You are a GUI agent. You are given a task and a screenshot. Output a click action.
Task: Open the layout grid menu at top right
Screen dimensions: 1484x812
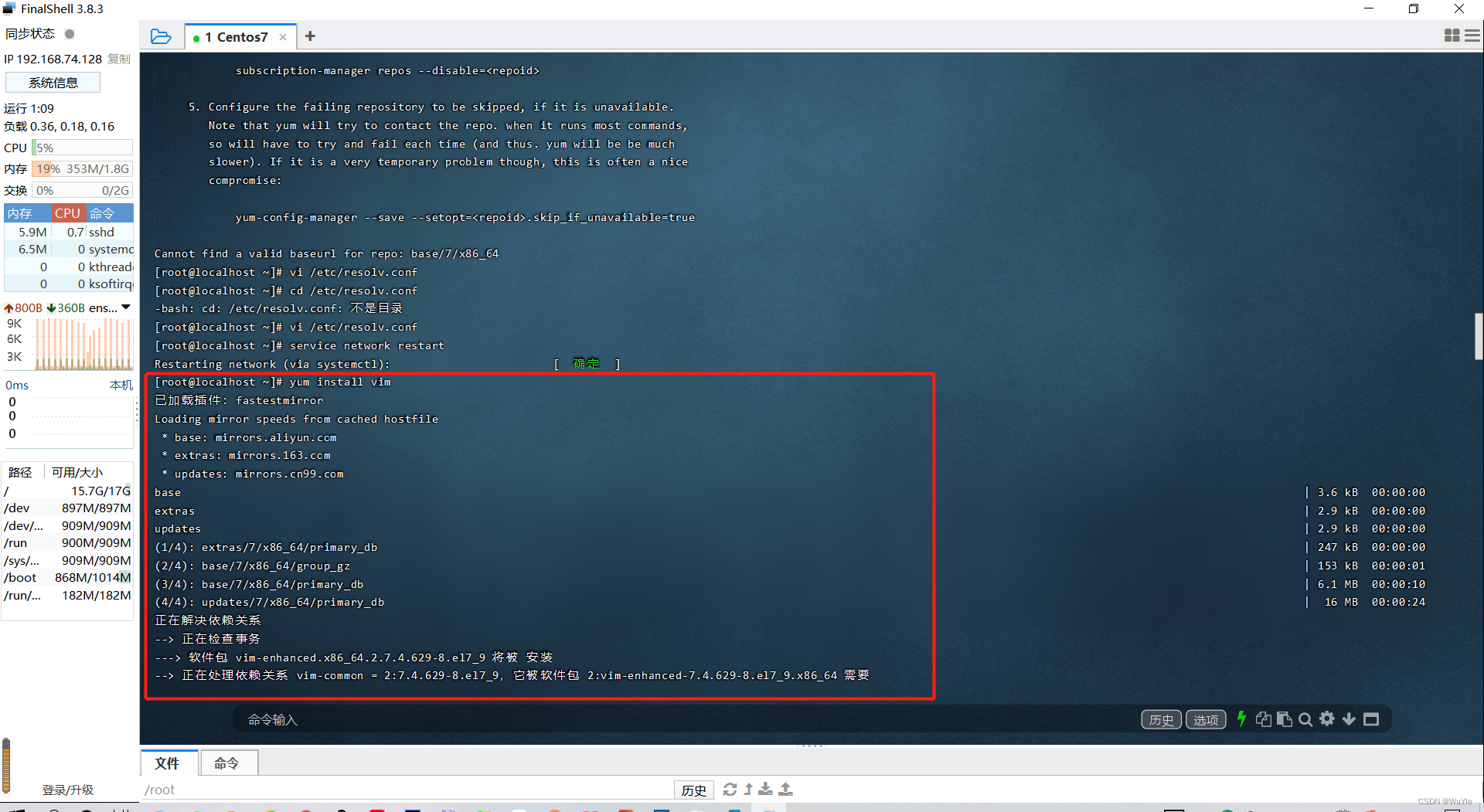(x=1452, y=36)
